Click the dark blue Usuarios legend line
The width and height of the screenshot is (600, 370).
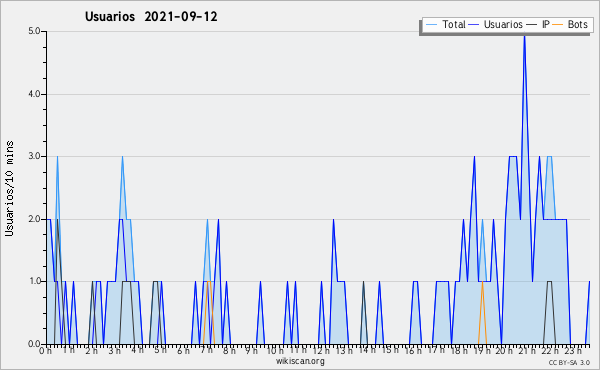[x=474, y=24]
